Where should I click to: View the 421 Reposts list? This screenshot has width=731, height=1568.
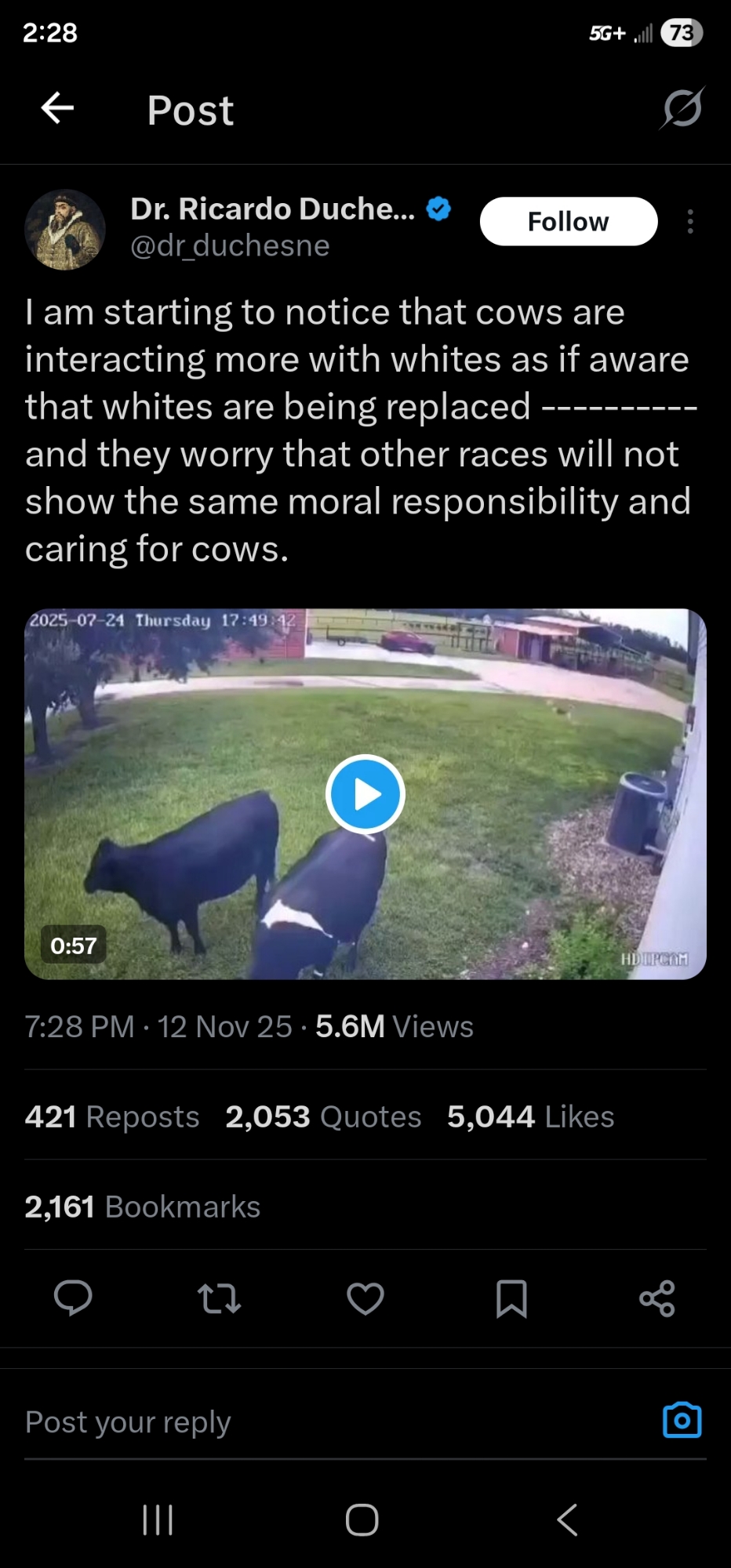pos(112,1116)
